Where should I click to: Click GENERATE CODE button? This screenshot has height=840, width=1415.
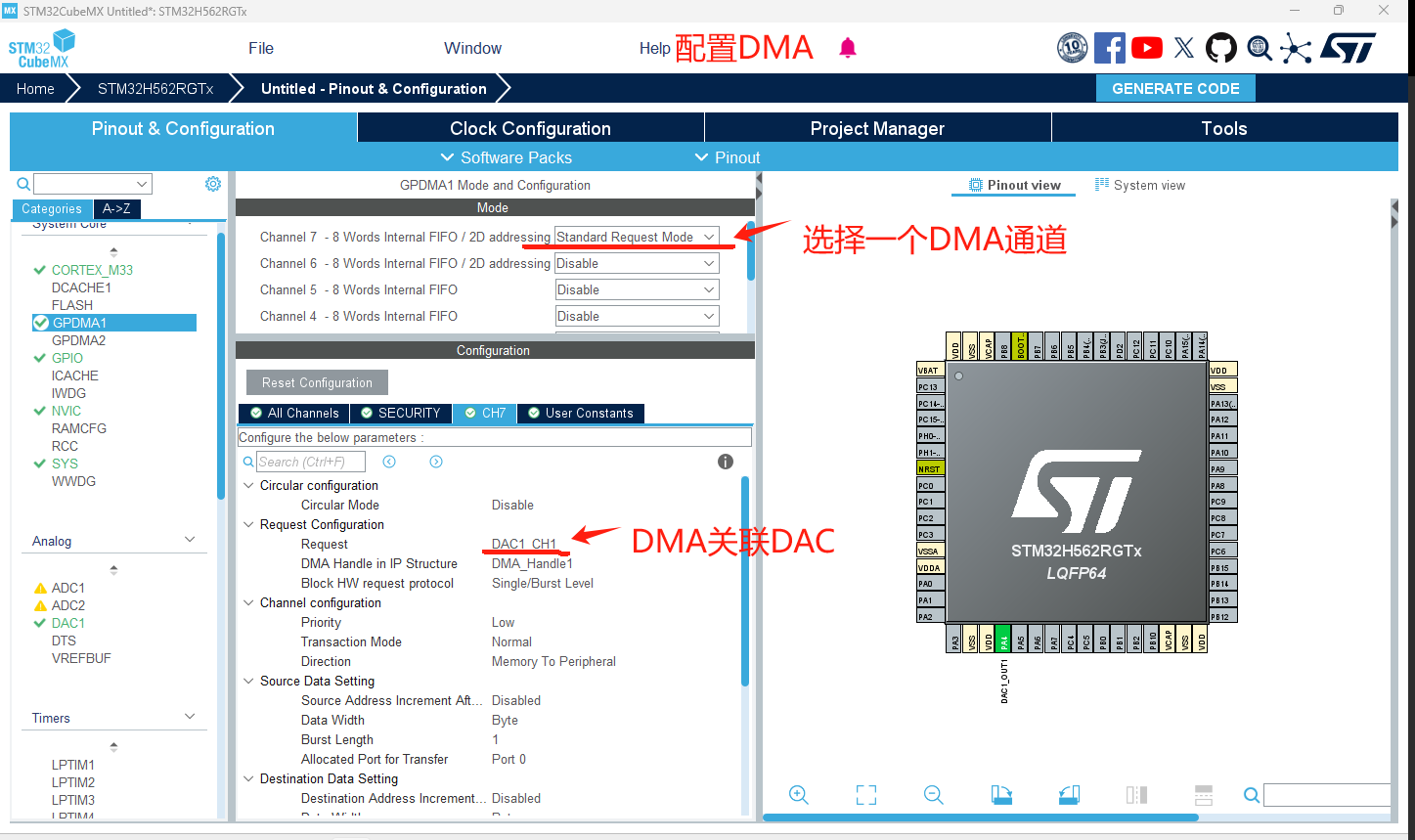point(1175,88)
